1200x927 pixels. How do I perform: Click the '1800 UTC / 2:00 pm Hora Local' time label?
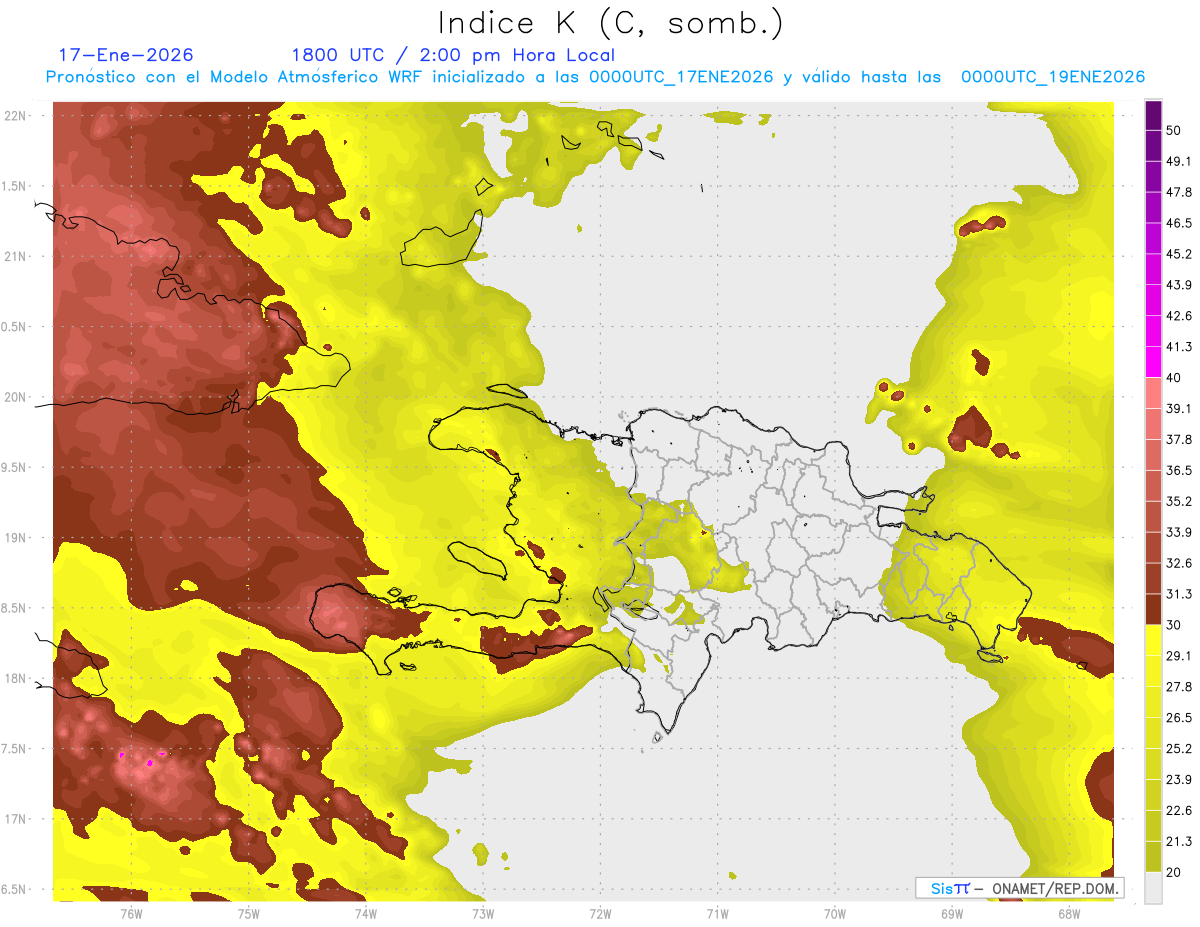[453, 55]
